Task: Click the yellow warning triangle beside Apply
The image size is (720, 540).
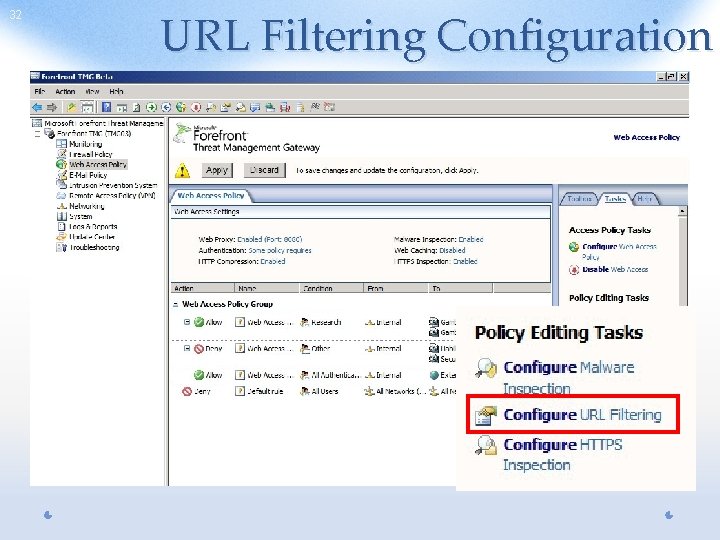Action: 182,170
